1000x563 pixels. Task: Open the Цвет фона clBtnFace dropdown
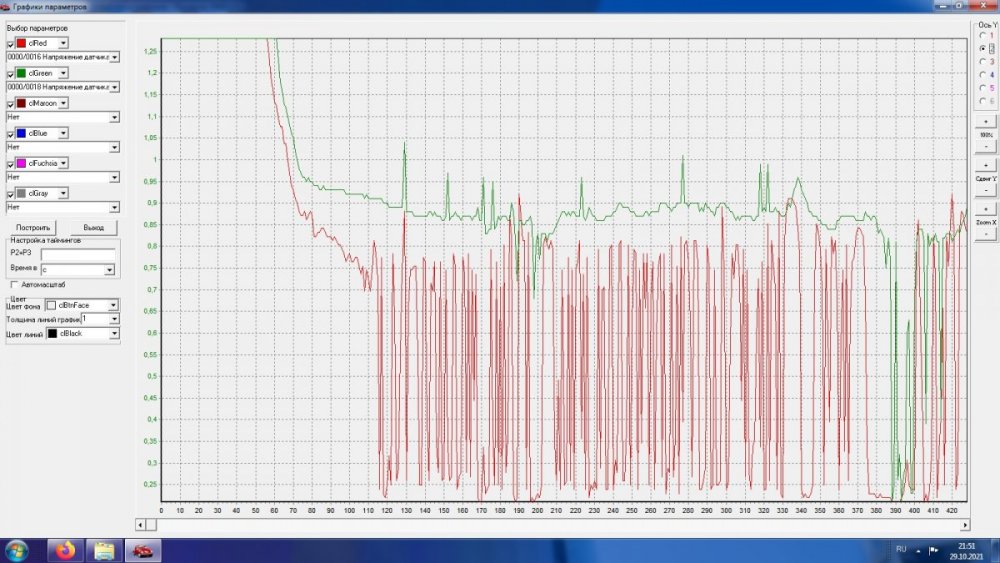pyautogui.click(x=113, y=305)
